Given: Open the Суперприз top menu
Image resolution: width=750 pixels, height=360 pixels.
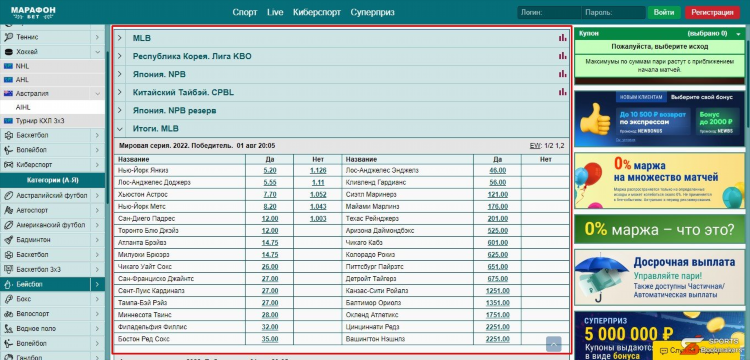Looking at the screenshot, I should [x=373, y=12].
